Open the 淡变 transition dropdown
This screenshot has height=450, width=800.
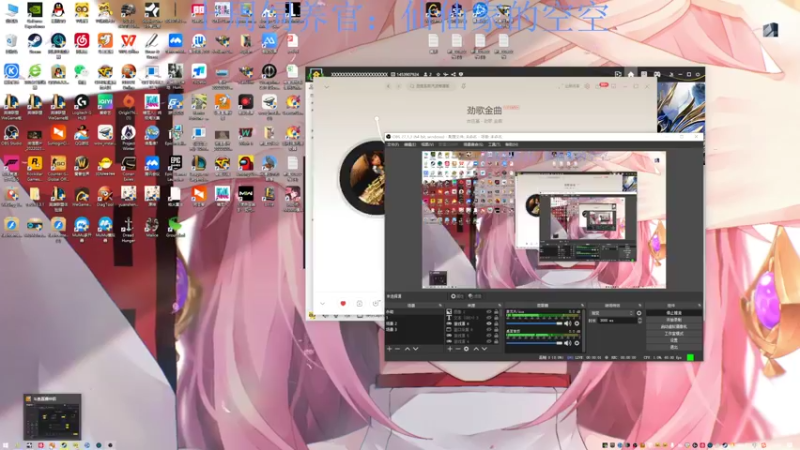click(612, 313)
